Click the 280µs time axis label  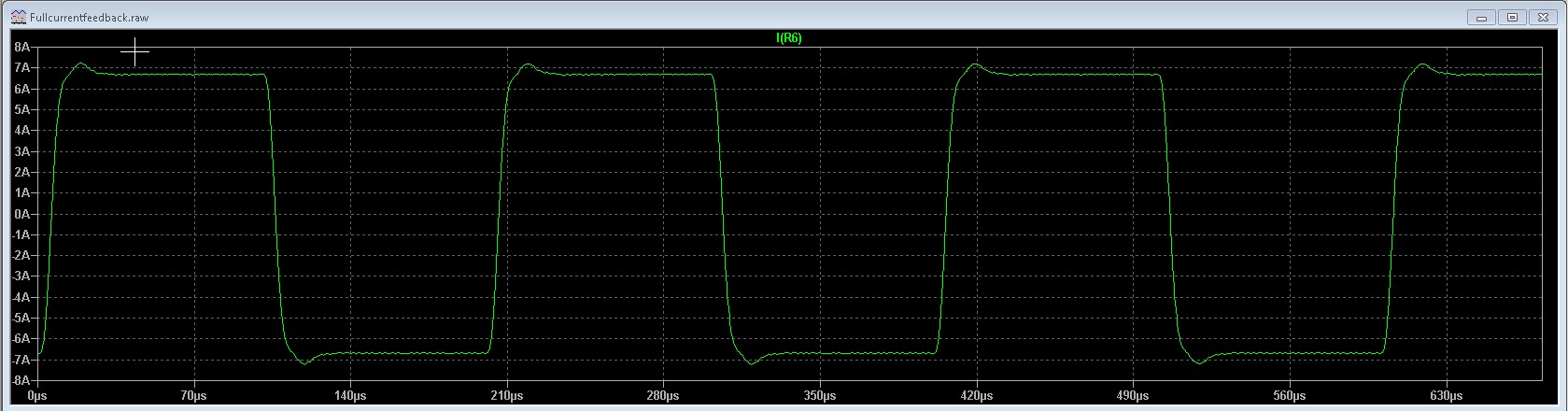(663, 396)
